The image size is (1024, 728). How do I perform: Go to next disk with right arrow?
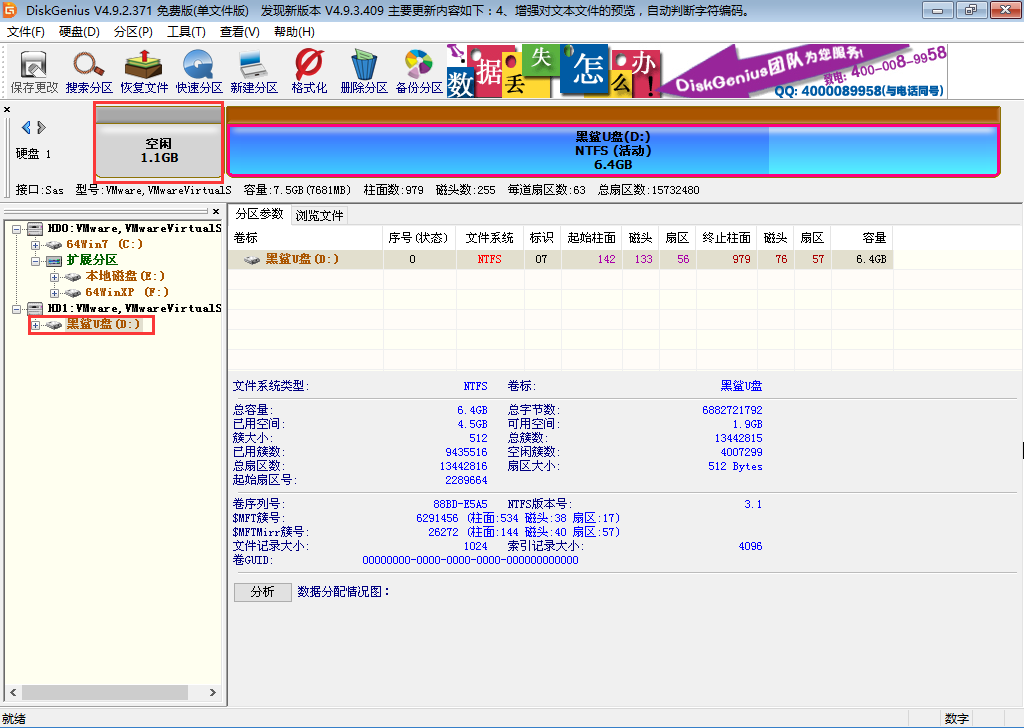41,127
